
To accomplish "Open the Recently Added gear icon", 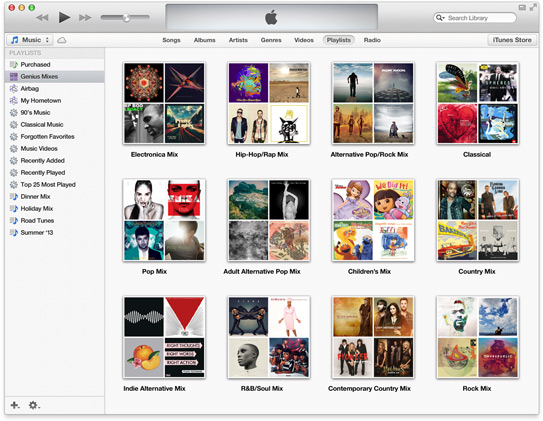I will pos(14,160).
